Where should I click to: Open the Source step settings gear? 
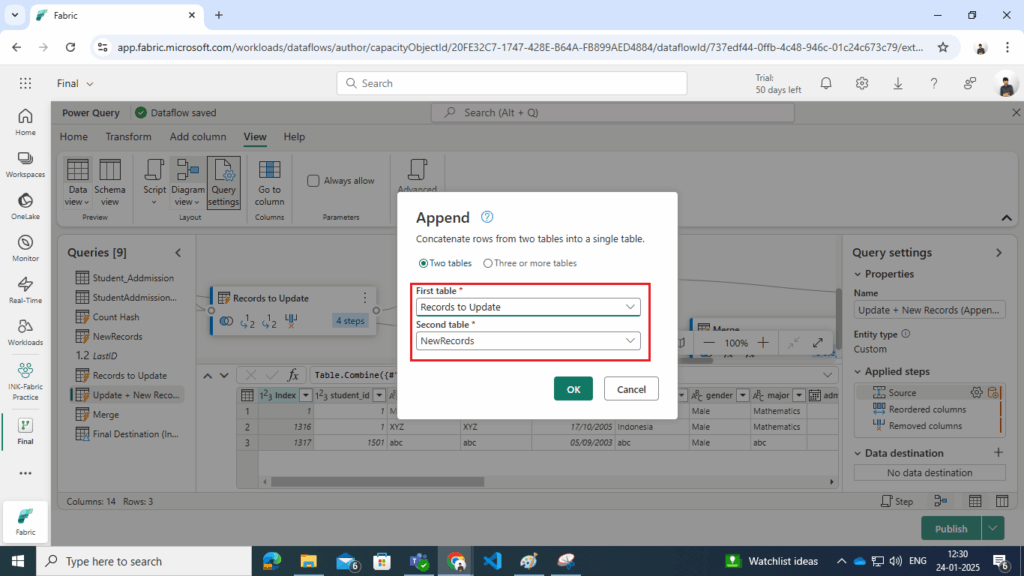[976, 392]
